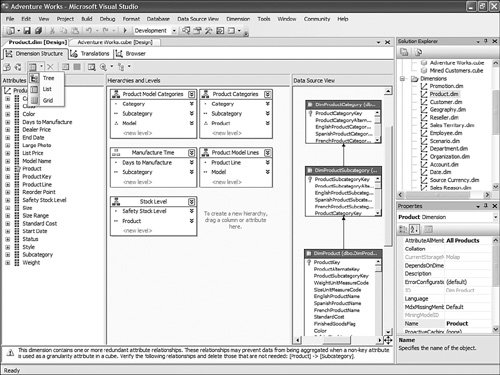Expand the Standard Cost attribute node
Screen dimensions: 500x375
coord(8,223)
